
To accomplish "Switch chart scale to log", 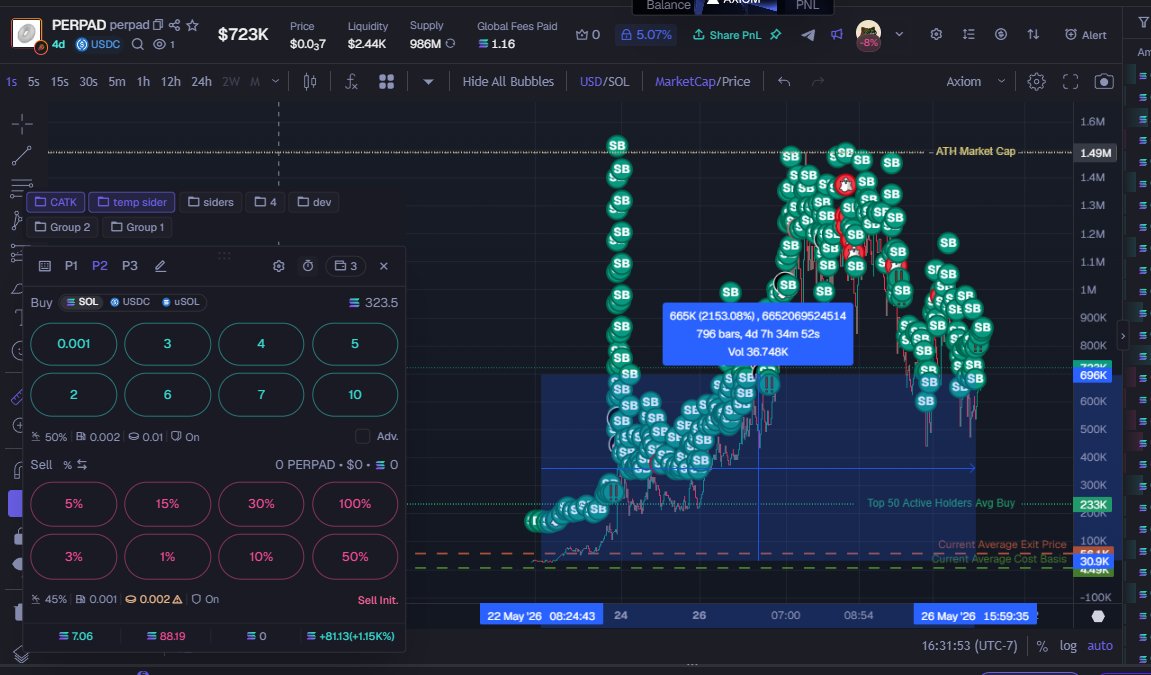I will click(x=1068, y=646).
